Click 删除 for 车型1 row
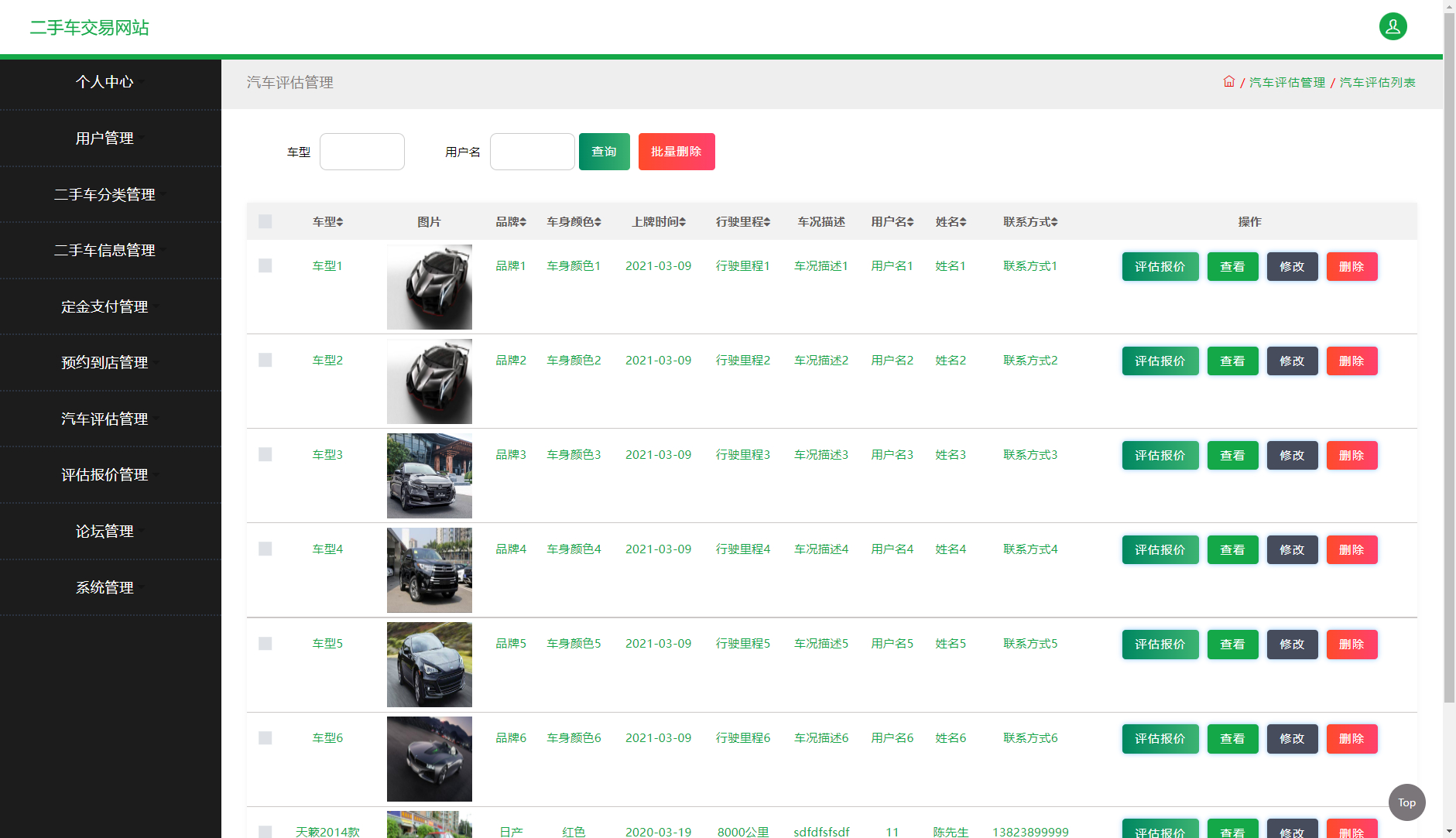The width and height of the screenshot is (1456, 838). click(x=1352, y=266)
